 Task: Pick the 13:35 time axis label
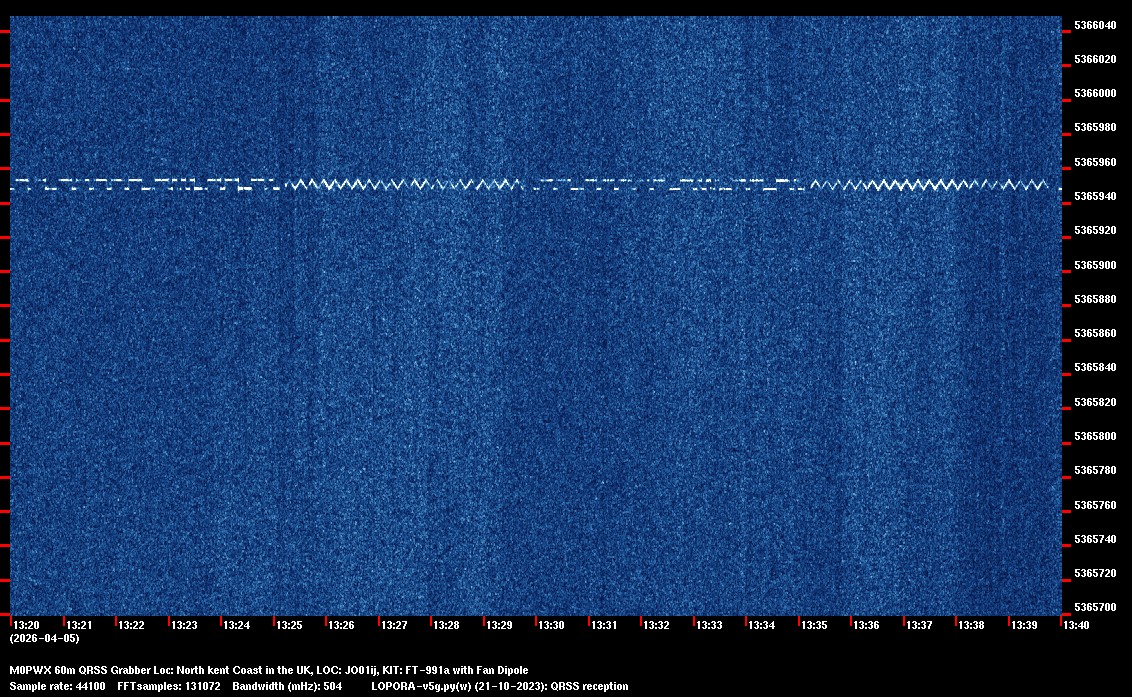[x=814, y=625]
